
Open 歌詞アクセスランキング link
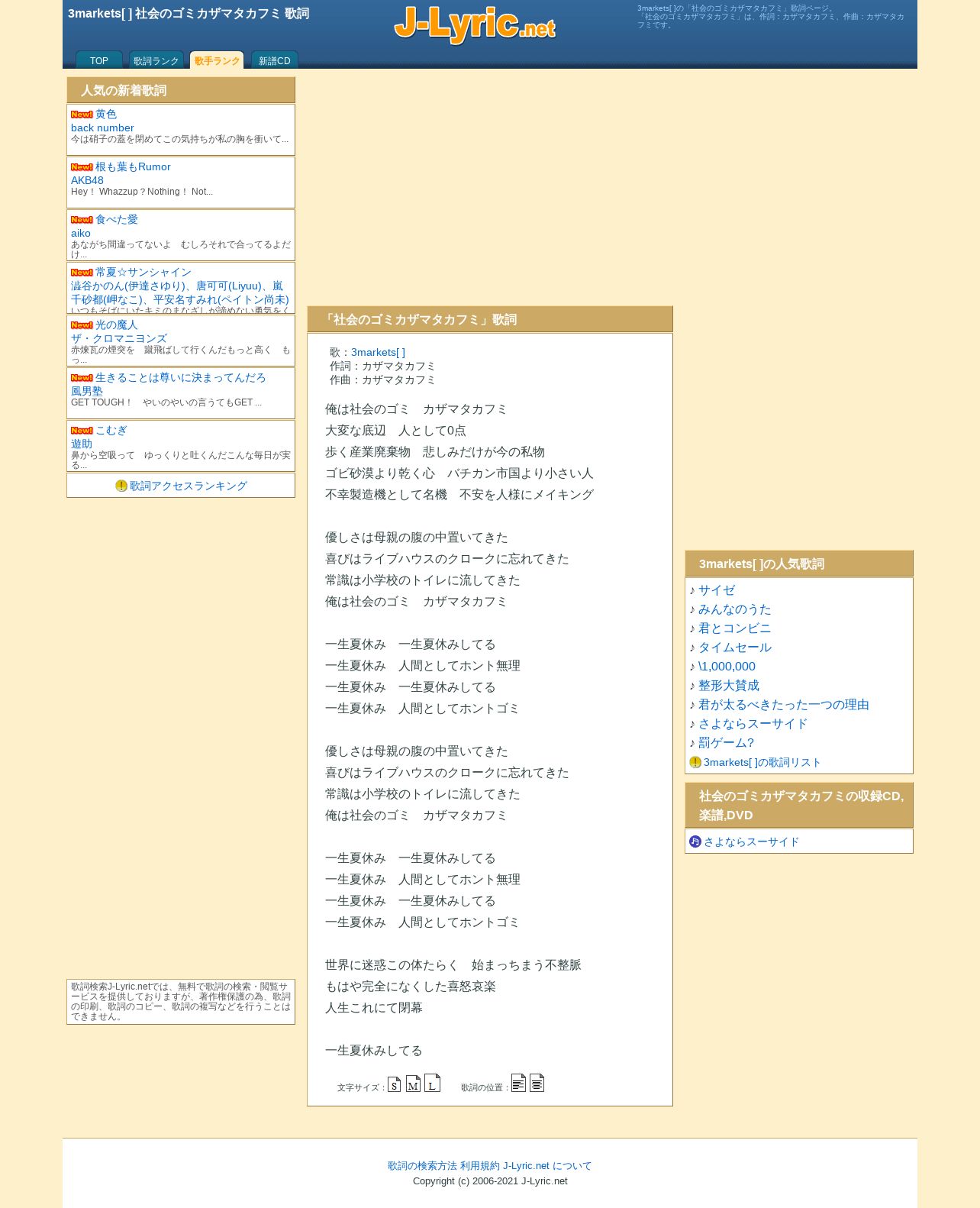point(189,486)
